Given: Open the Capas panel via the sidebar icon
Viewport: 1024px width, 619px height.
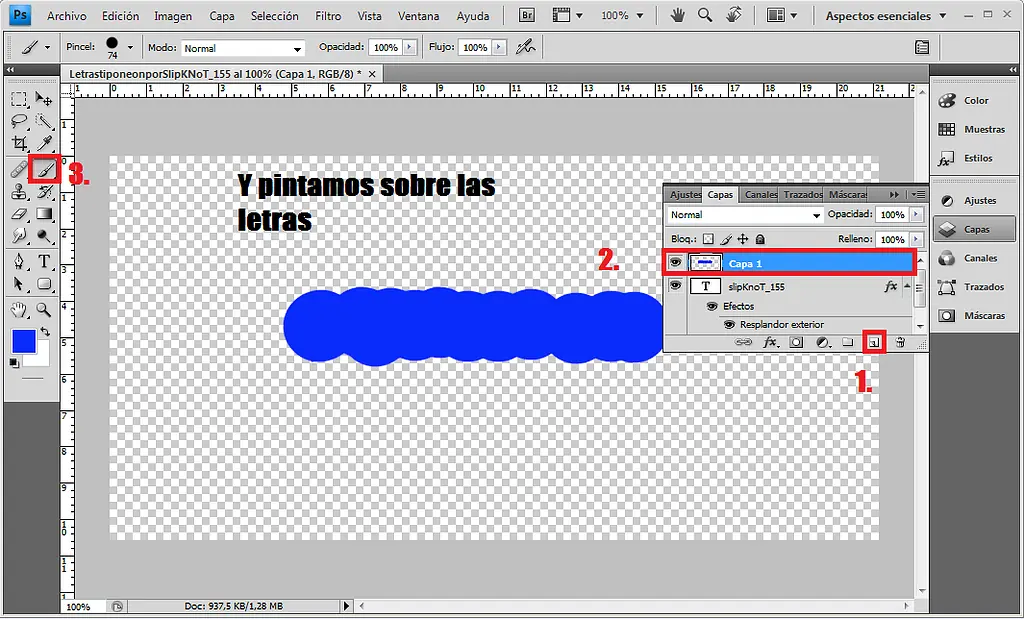Looking at the screenshot, I should 974,229.
